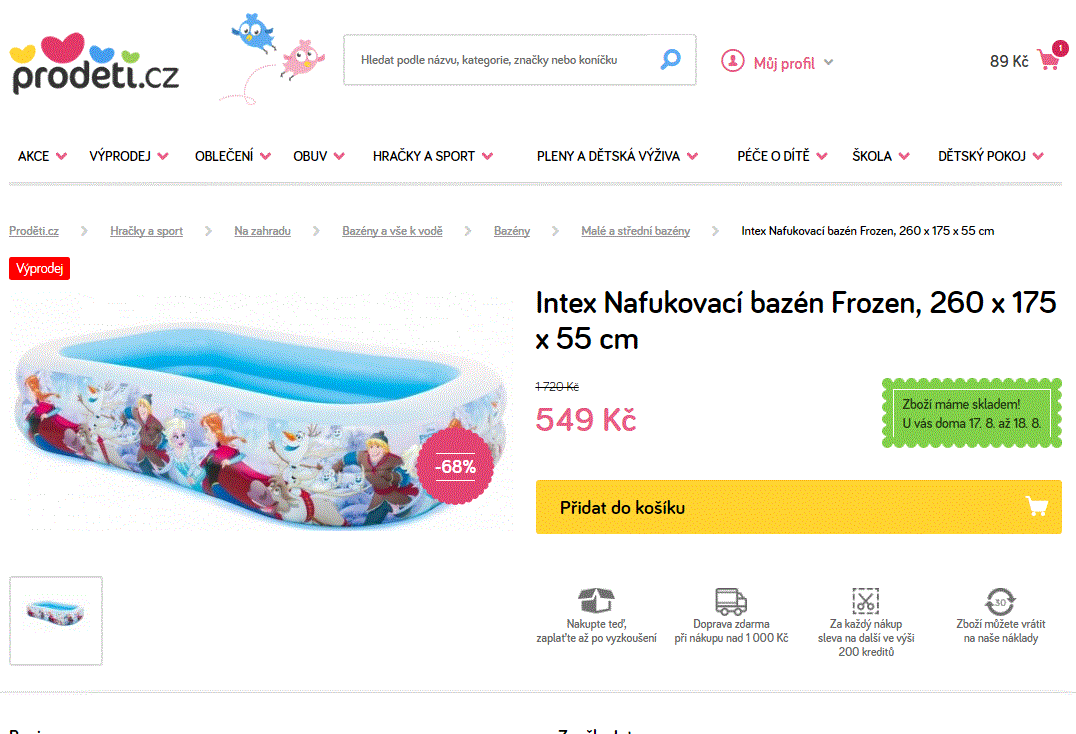Open the OBUV menu item
Screen dimensions: 1076x734
(x=311, y=156)
